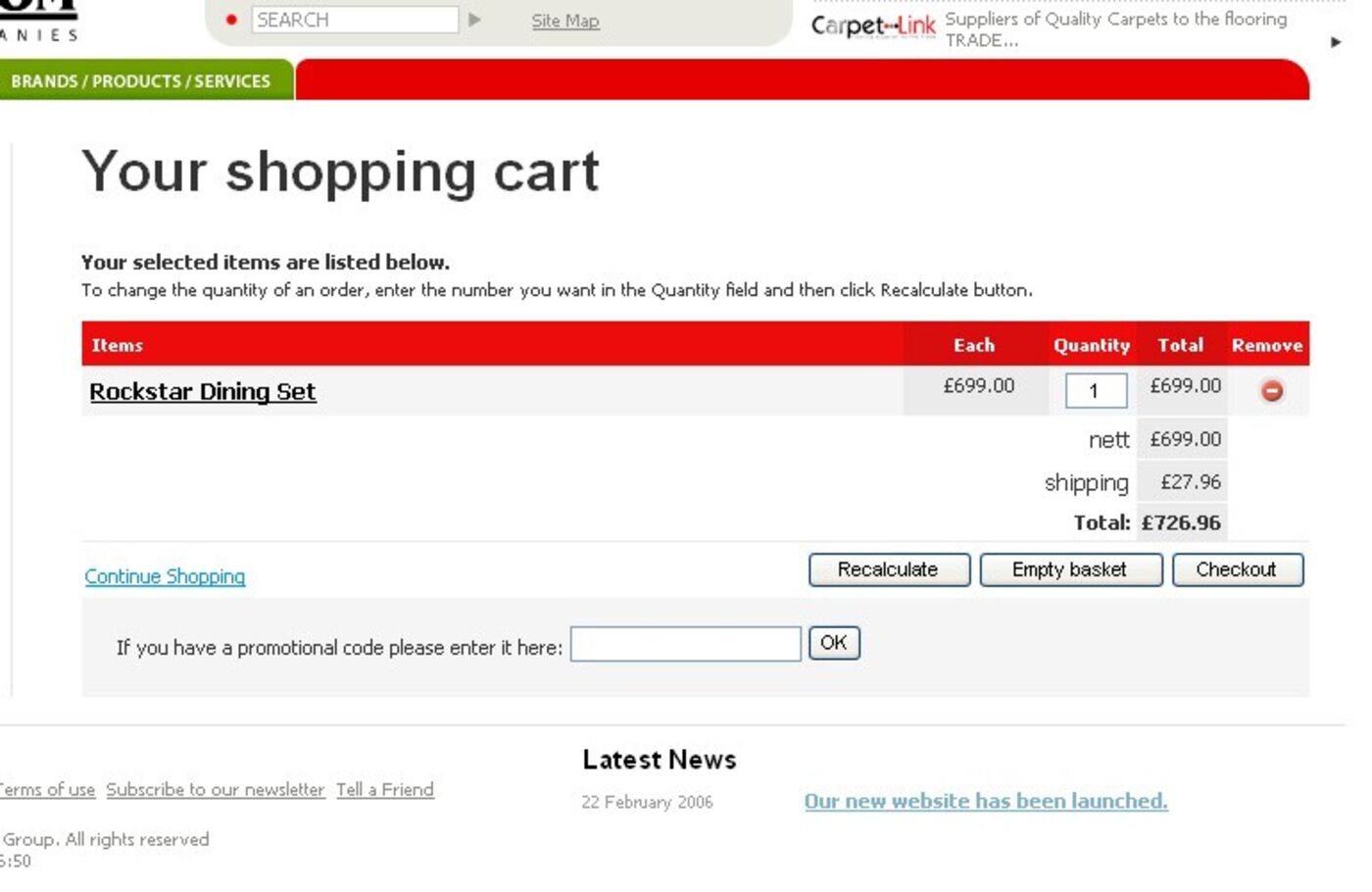Open the Site Map link
The image size is (1372, 892).
pos(564,21)
